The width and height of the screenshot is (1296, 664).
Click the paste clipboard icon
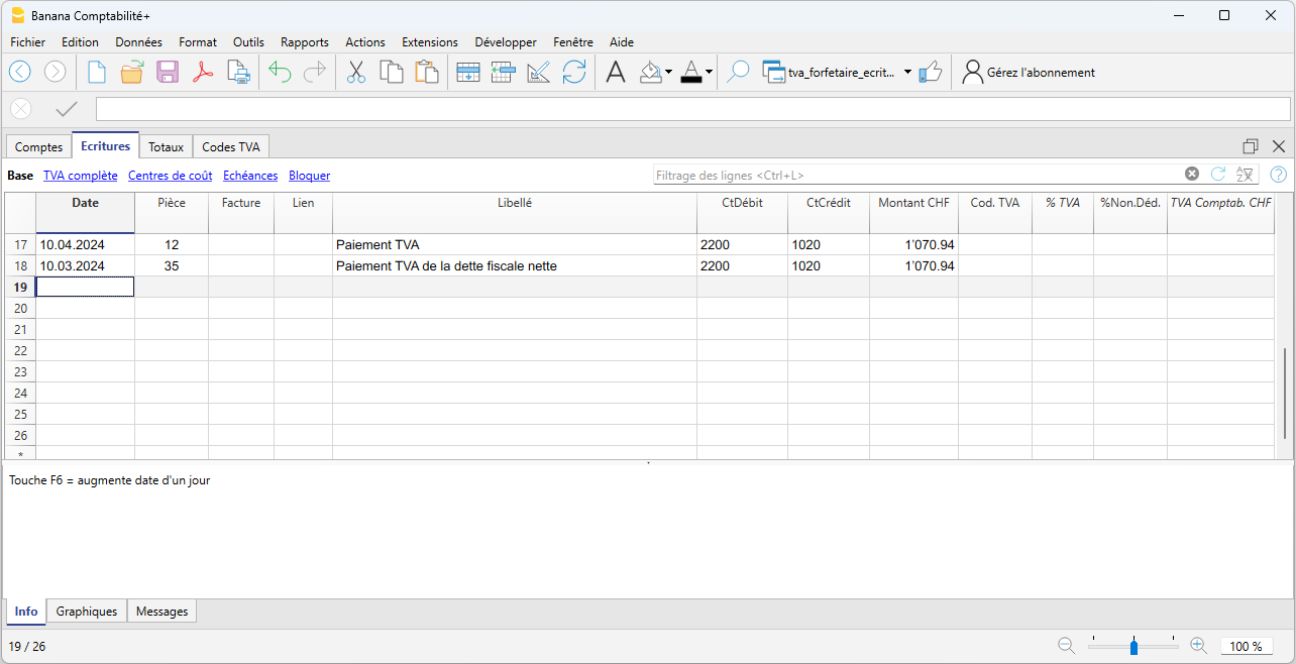(427, 72)
